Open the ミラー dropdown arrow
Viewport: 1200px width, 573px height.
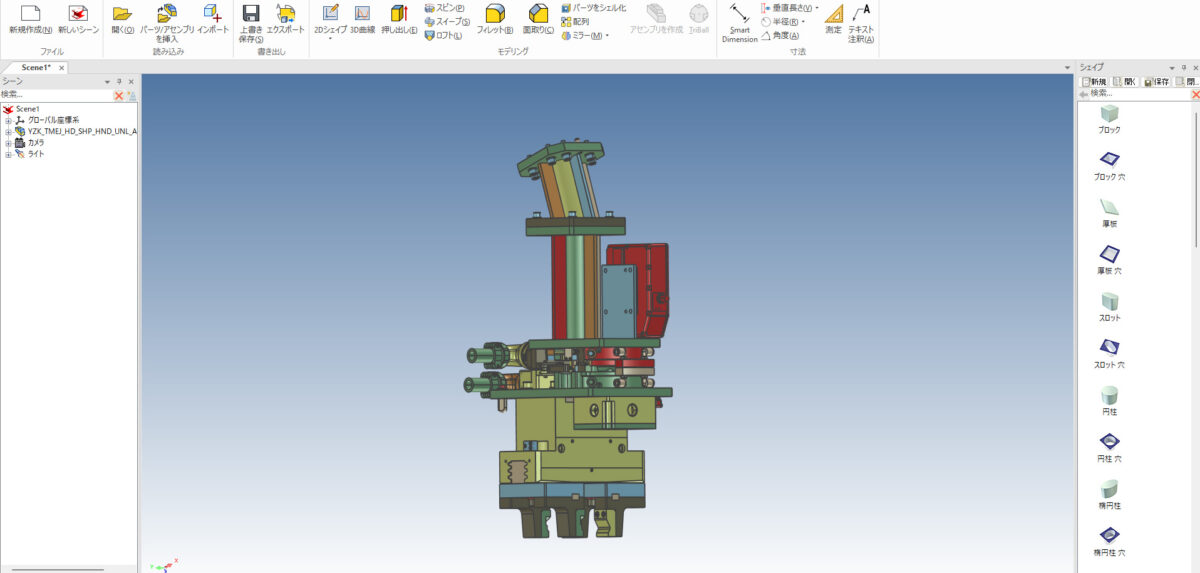pyautogui.click(x=607, y=36)
